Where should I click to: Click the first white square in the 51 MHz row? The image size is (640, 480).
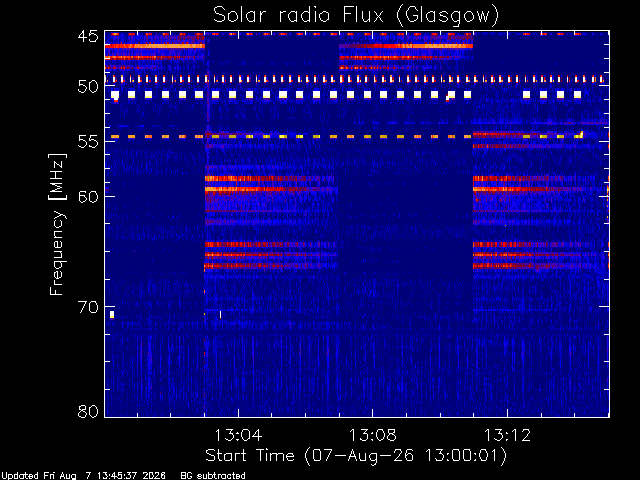(x=115, y=95)
